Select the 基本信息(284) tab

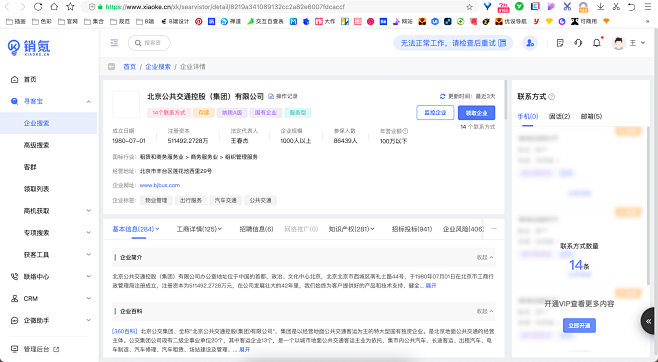tap(136, 229)
